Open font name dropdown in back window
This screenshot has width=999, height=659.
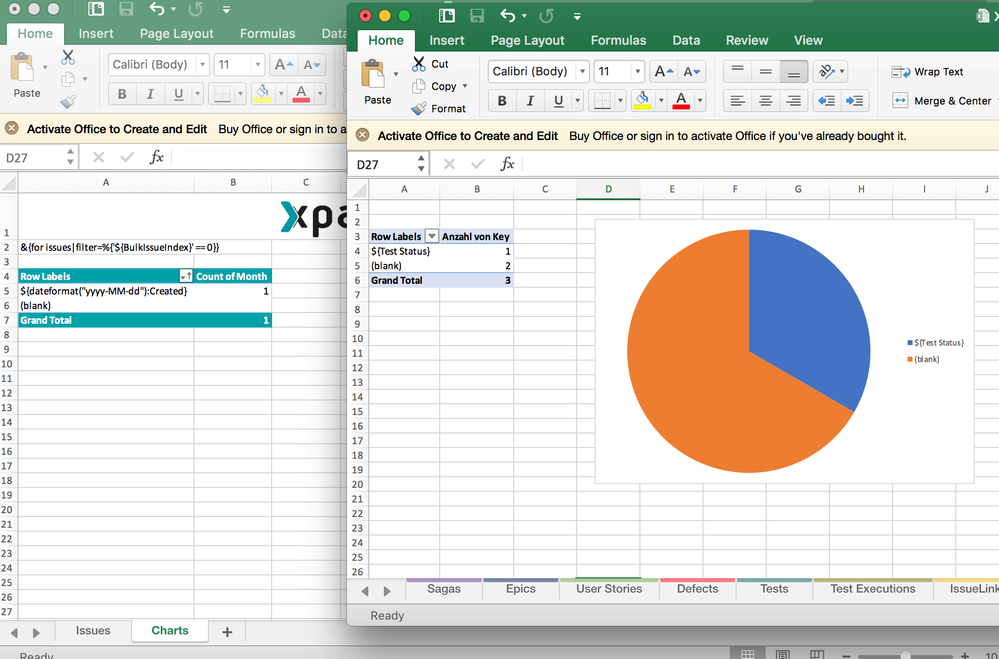pos(203,64)
